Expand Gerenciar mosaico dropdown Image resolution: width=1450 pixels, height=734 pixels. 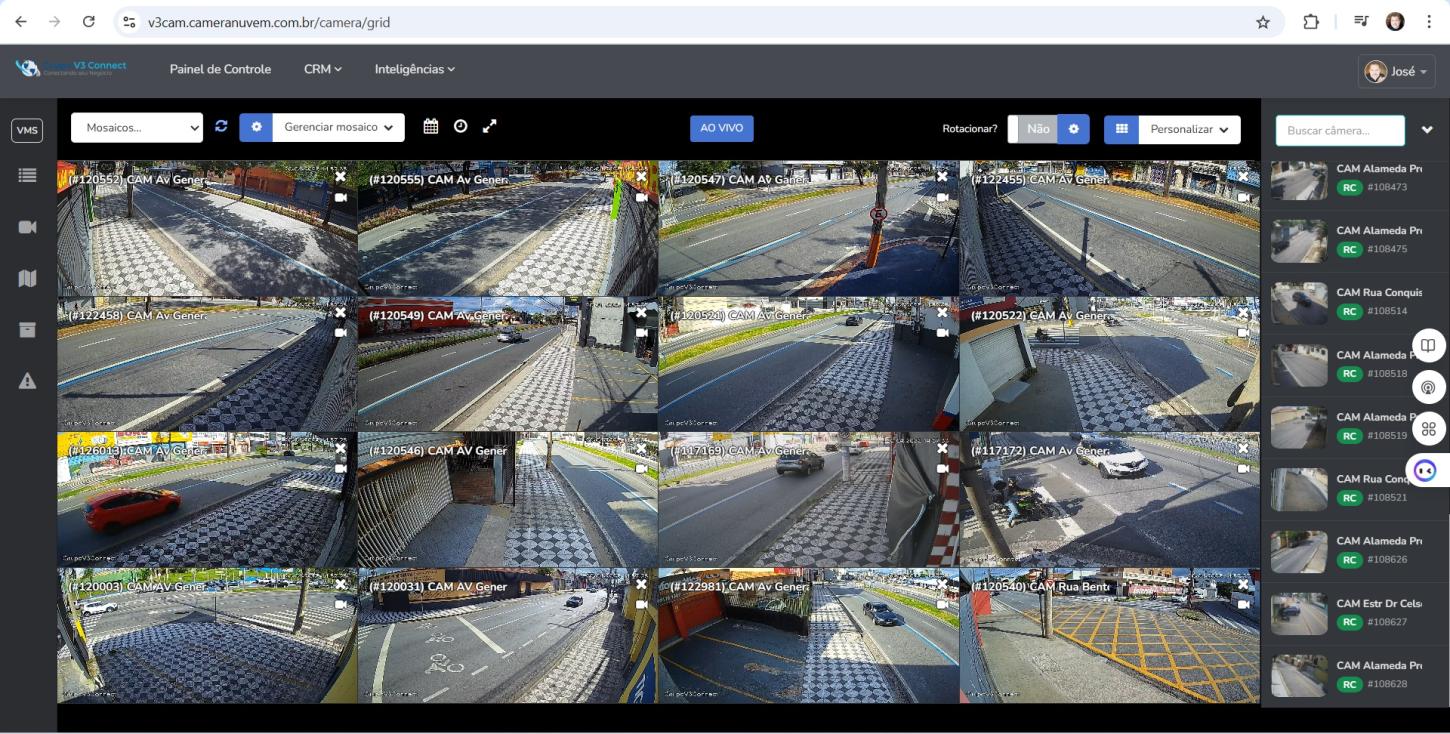(x=338, y=128)
